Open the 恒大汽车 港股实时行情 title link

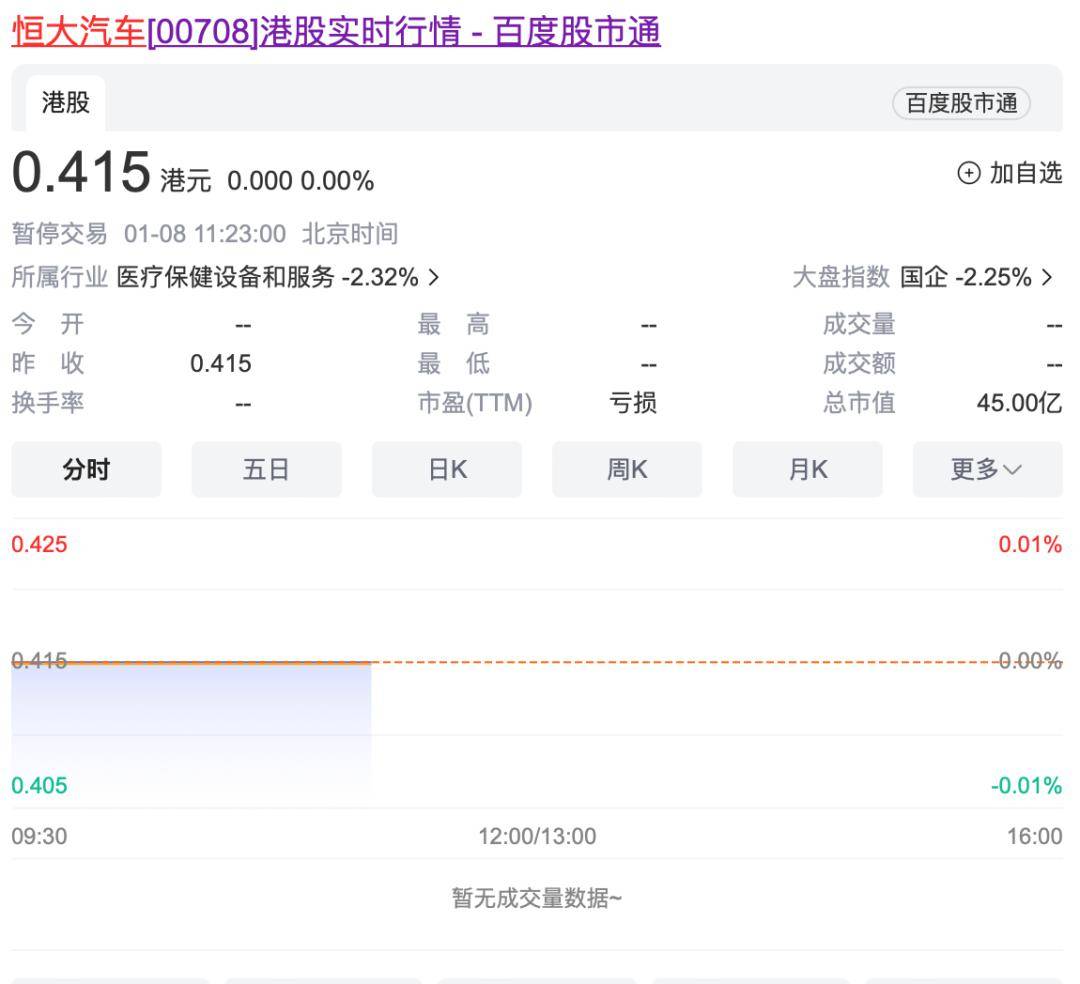pyautogui.click(x=336, y=32)
